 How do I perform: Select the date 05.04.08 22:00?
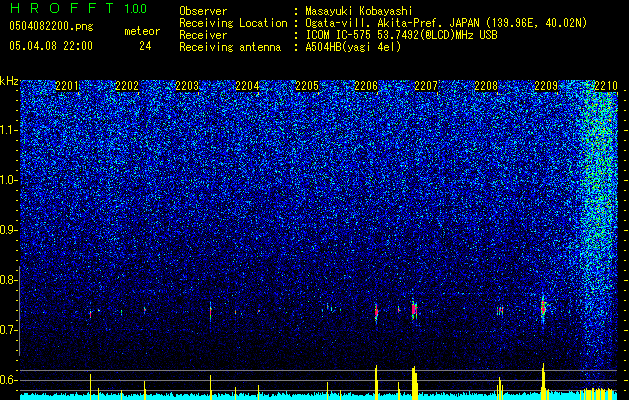[x=51, y=46]
